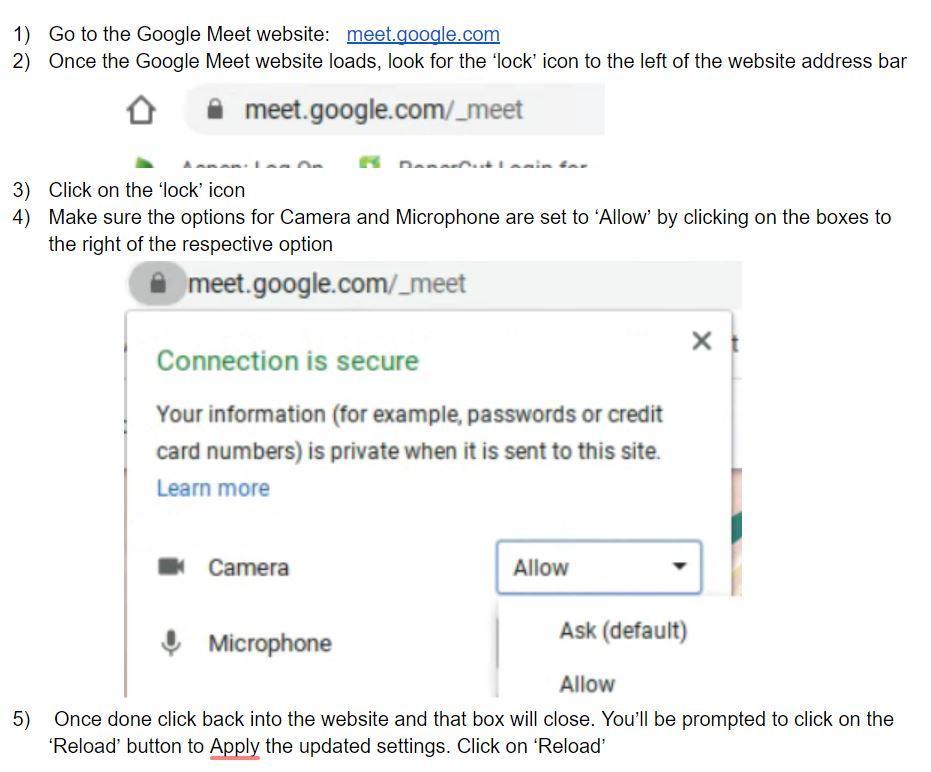Click the Camera video icon
The image size is (931, 772).
click(x=171, y=567)
